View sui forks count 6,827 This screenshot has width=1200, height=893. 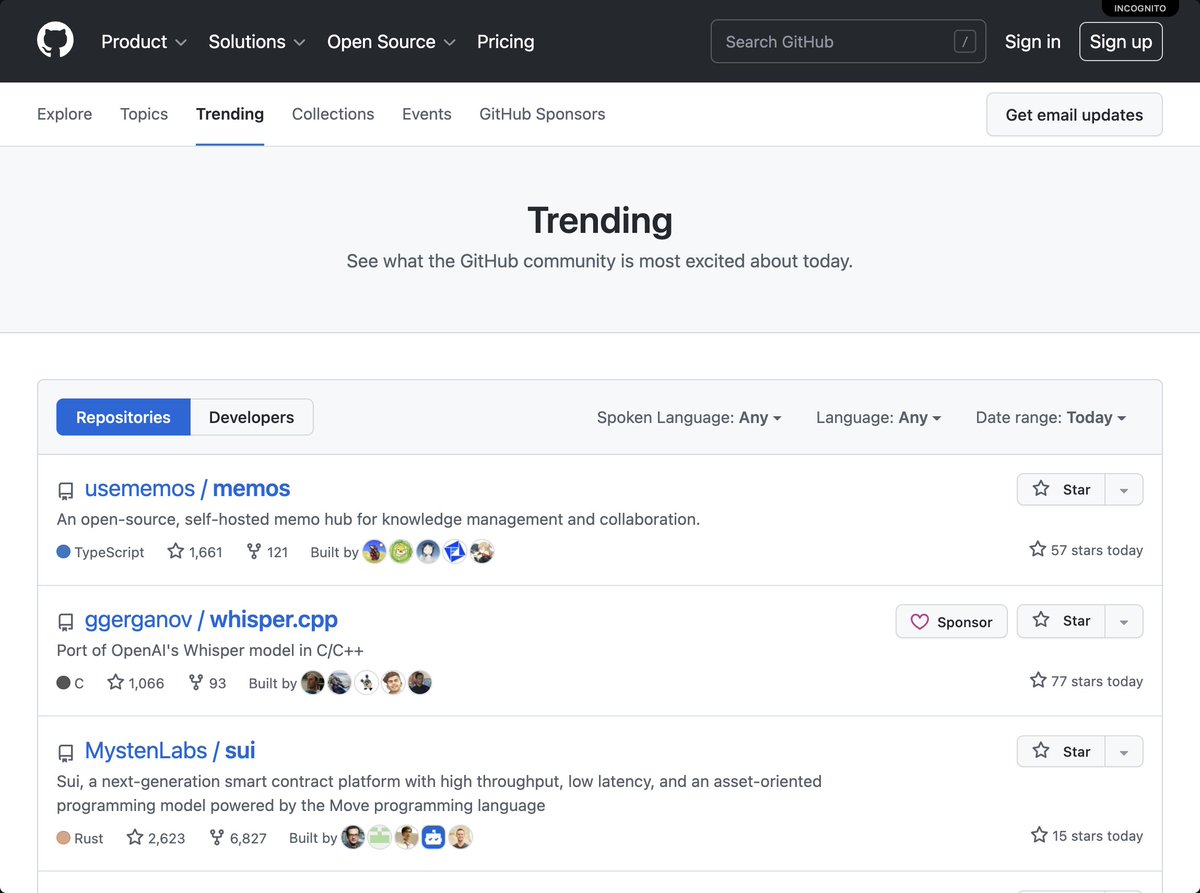pyautogui.click(x=238, y=838)
